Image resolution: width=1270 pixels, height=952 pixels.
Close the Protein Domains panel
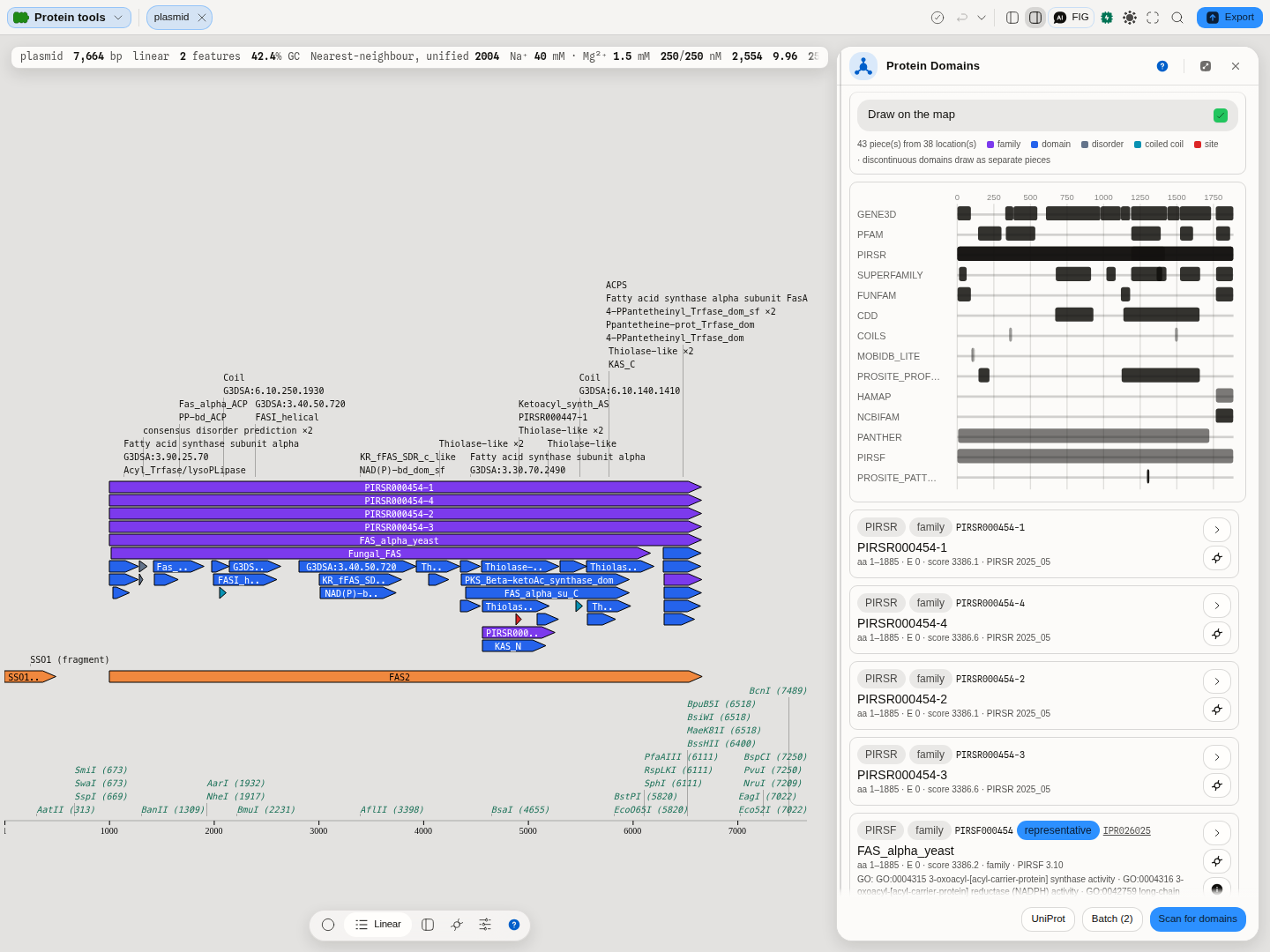[x=1236, y=66]
